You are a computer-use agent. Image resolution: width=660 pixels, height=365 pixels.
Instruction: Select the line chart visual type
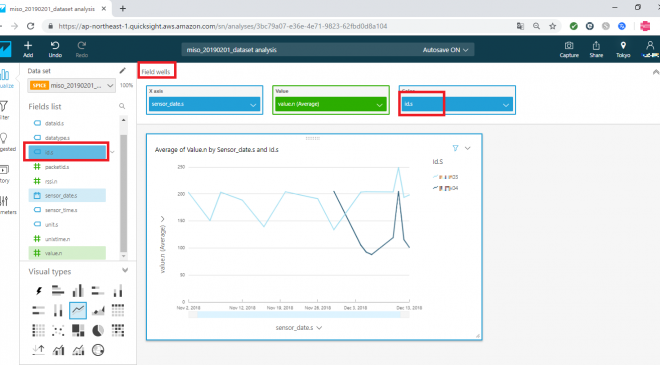coord(78,311)
